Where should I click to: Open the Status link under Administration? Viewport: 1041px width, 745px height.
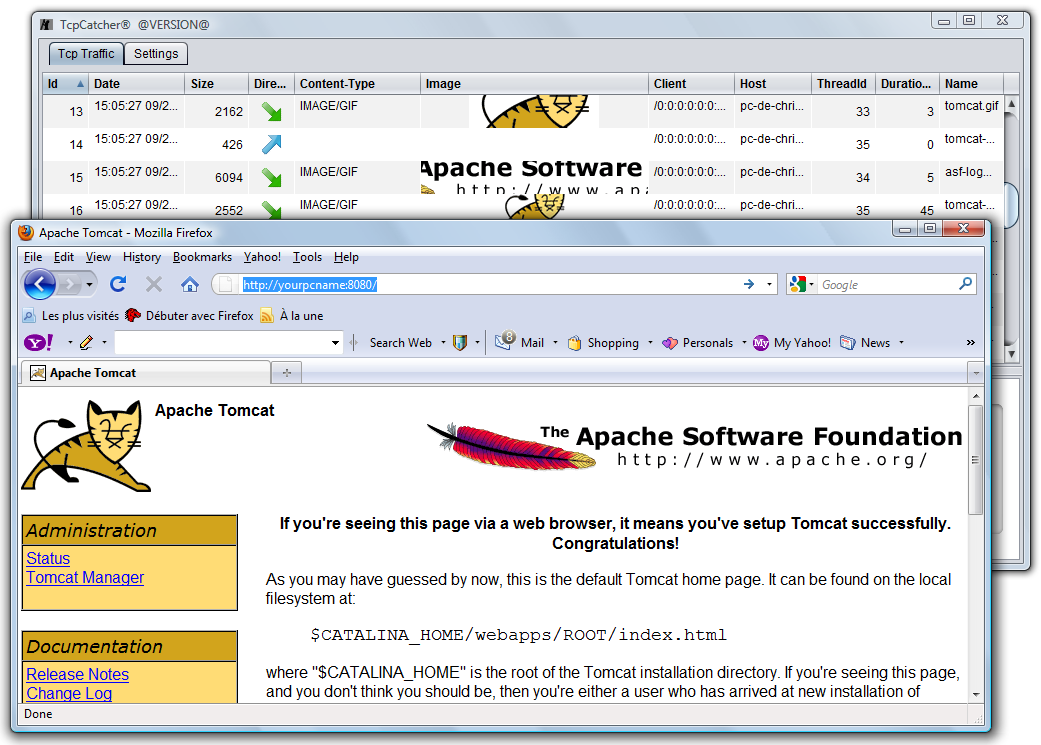[48, 558]
